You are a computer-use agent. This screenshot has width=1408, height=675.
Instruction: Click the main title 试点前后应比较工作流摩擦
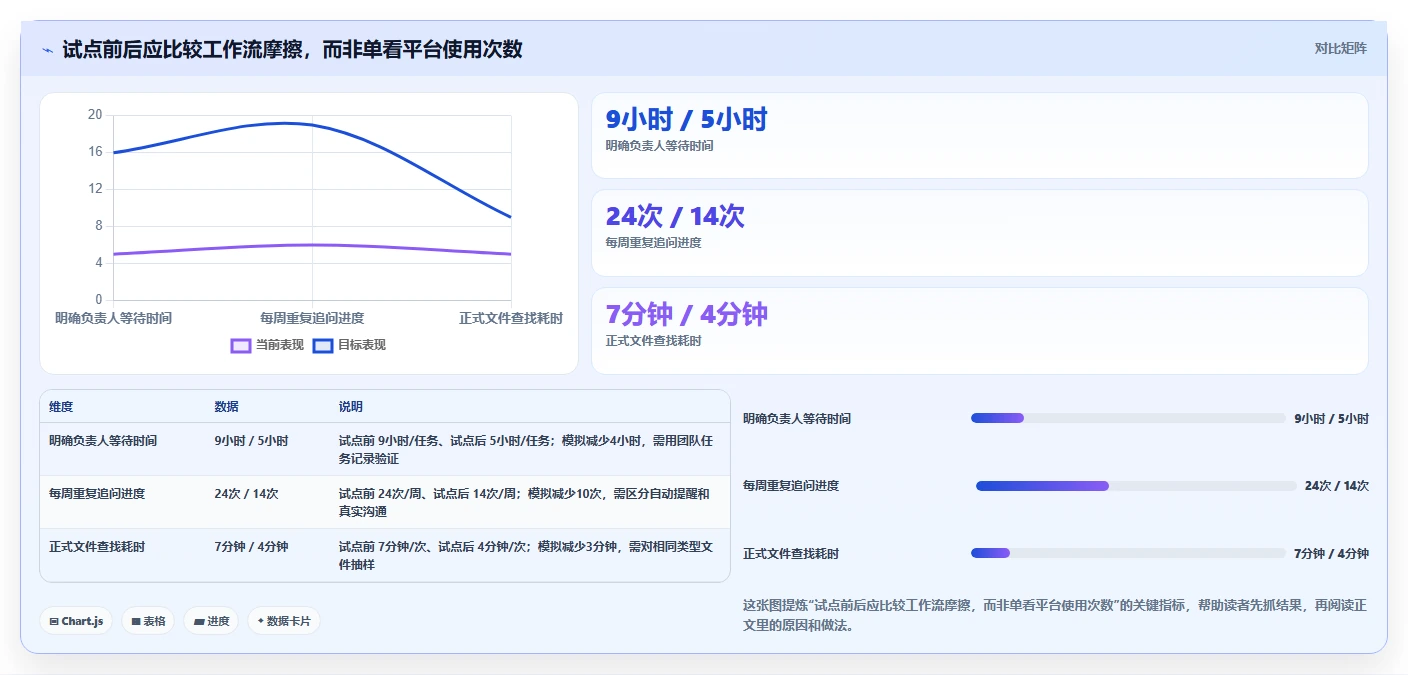[x=292, y=49]
